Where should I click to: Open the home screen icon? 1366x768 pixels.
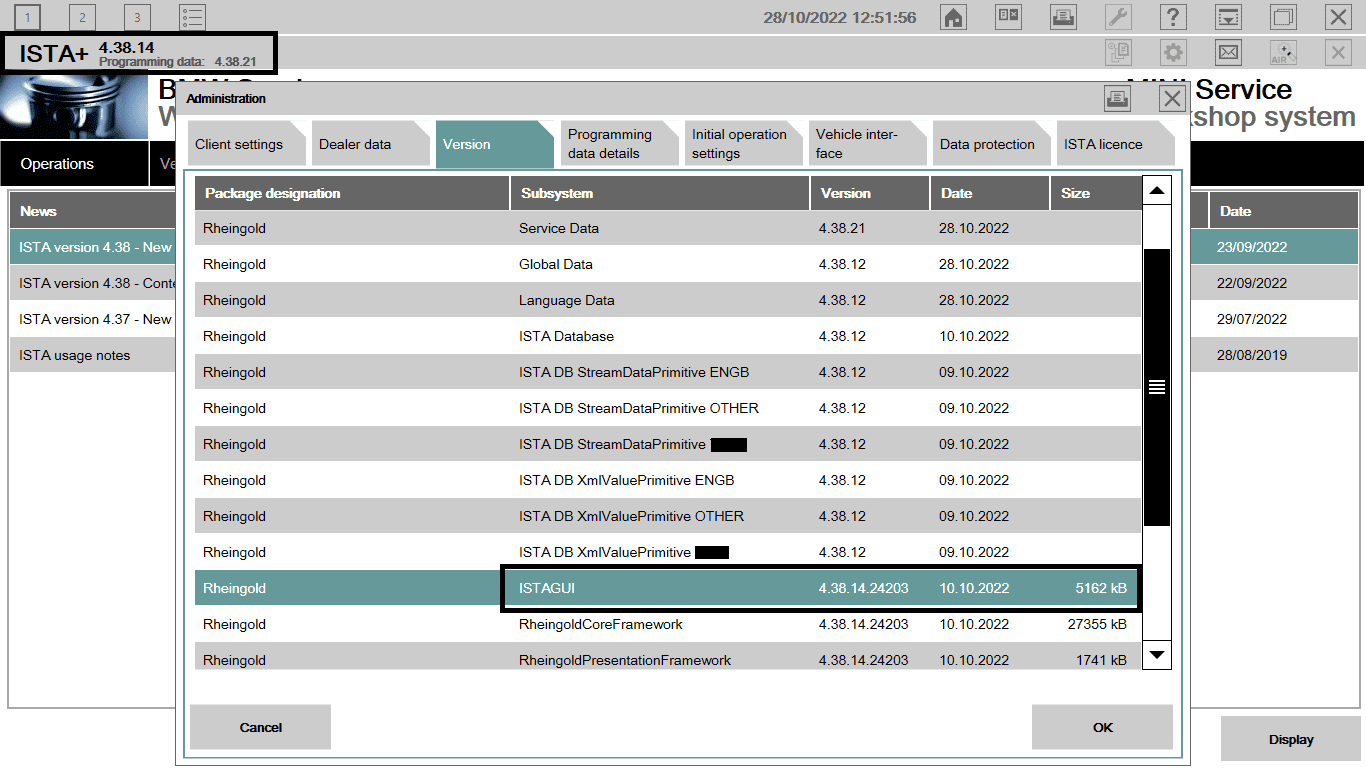click(954, 17)
